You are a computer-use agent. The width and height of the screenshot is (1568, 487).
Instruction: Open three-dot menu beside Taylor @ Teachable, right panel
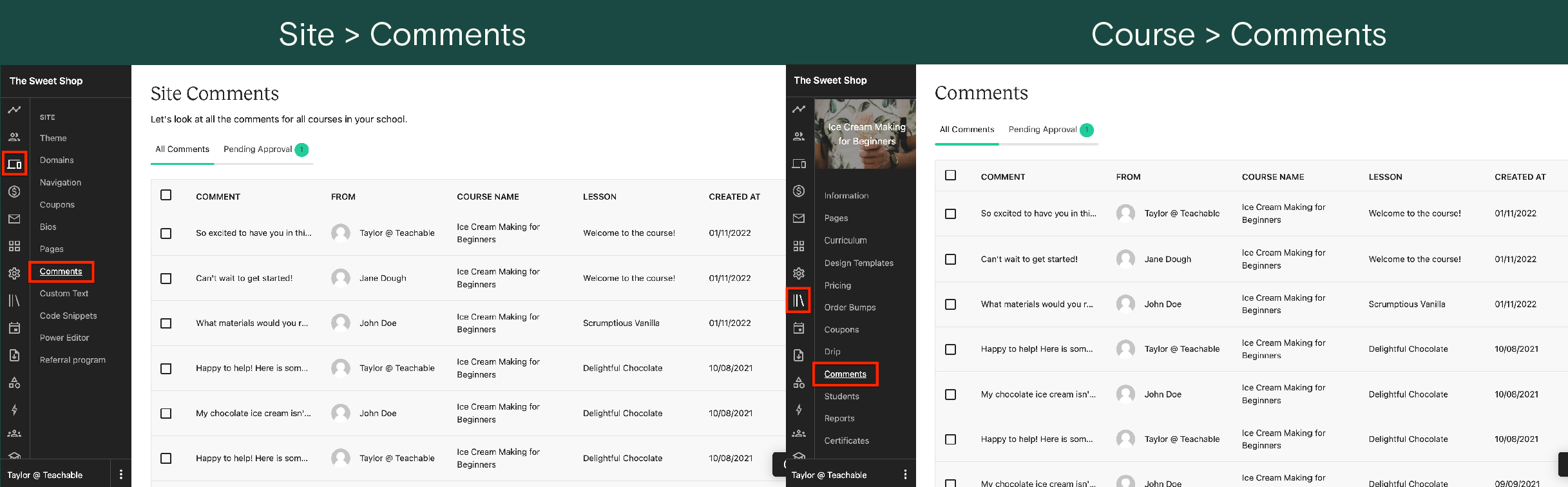tap(905, 475)
